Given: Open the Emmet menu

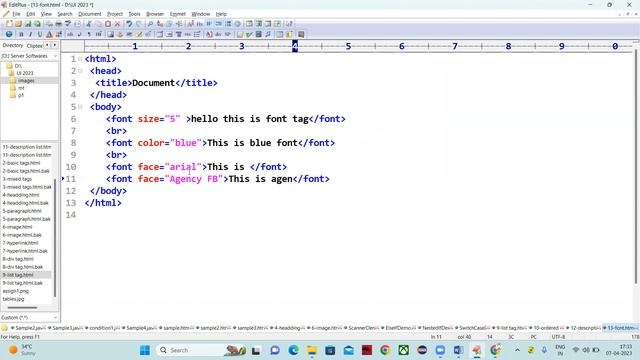Looking at the screenshot, I should 178,14.
